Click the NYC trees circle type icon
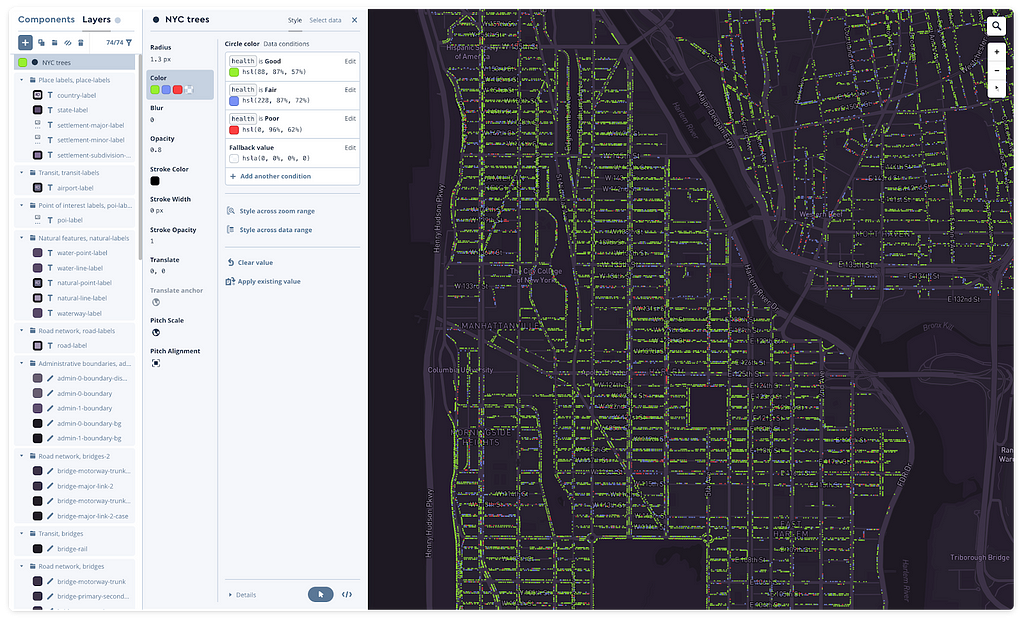The width and height of the screenshot is (1024, 621). pyautogui.click(x=35, y=63)
